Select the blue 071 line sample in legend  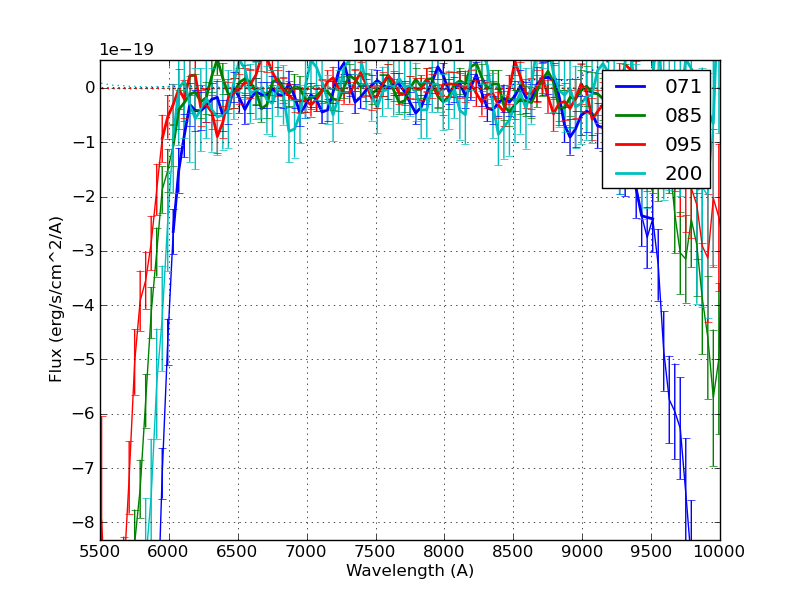[633, 85]
